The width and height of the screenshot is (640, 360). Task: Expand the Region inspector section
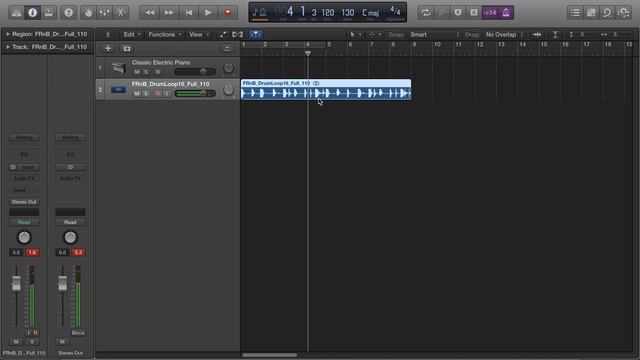[x=7, y=34]
